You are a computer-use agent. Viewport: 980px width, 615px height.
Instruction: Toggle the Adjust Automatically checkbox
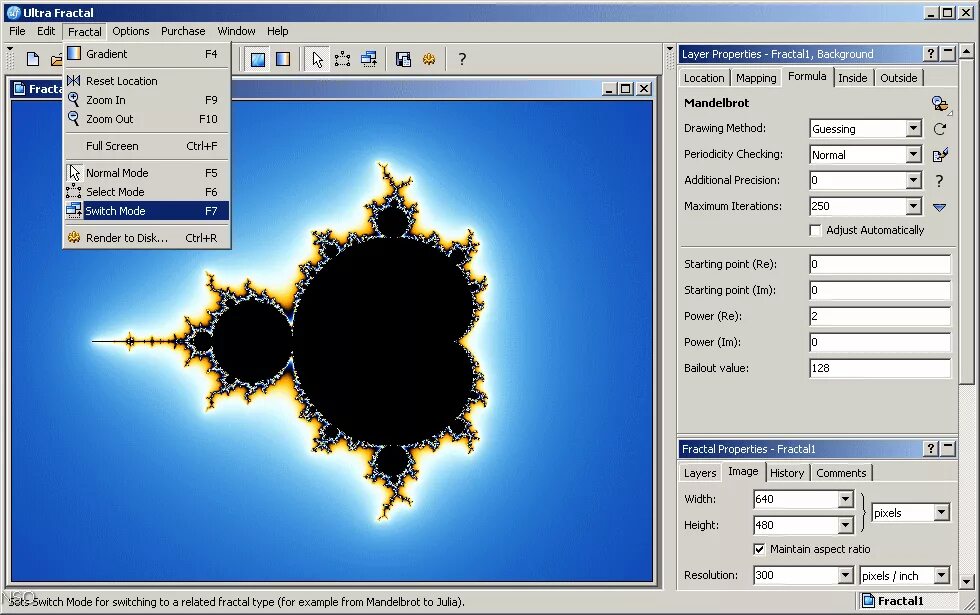[x=815, y=231]
